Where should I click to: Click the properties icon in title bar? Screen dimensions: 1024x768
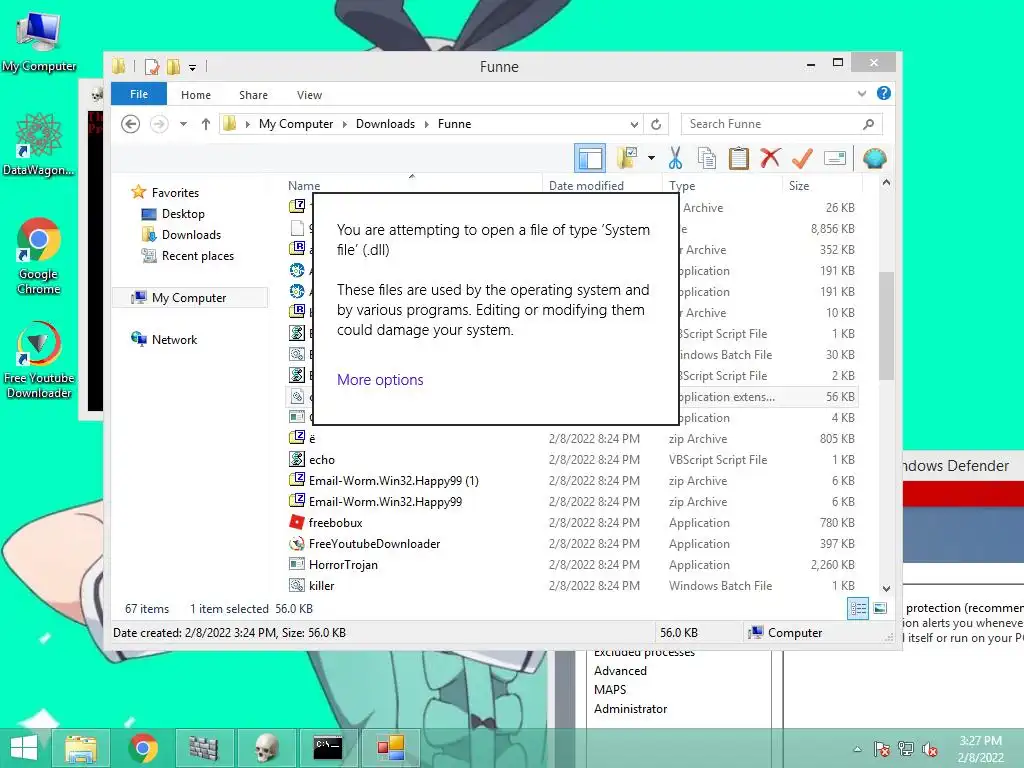(152, 67)
